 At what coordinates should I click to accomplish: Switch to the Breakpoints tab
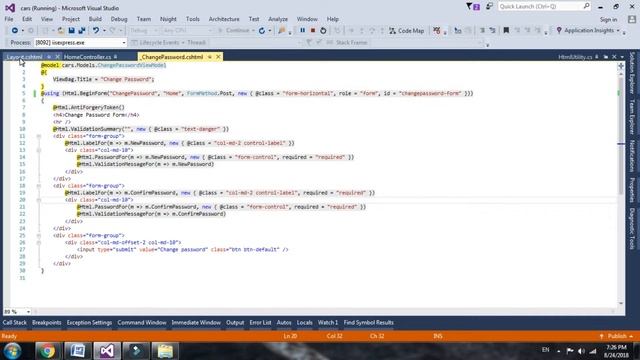pyautogui.click(x=47, y=322)
